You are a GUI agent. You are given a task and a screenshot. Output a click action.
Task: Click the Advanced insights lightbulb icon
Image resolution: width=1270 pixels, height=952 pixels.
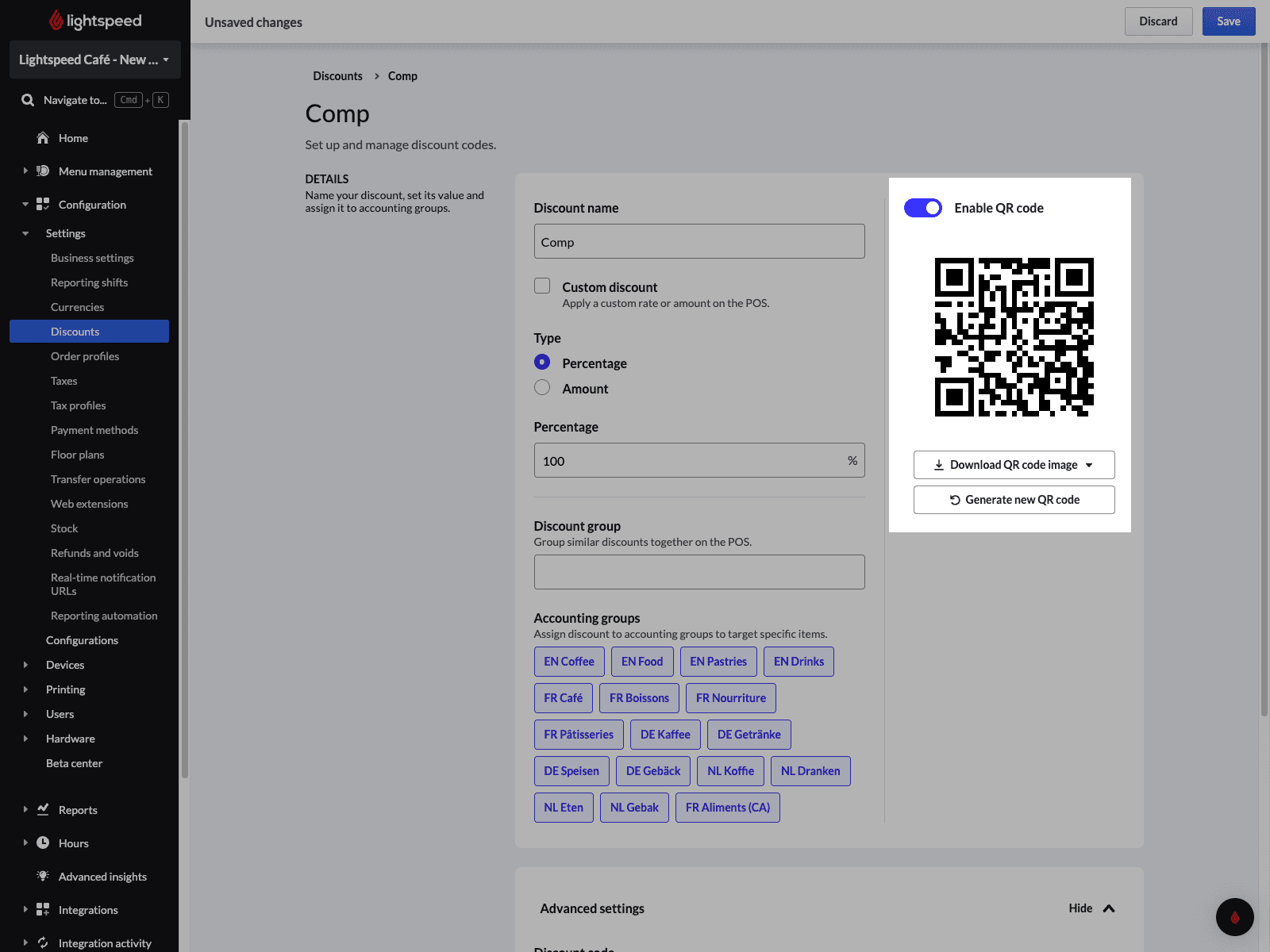(43, 876)
